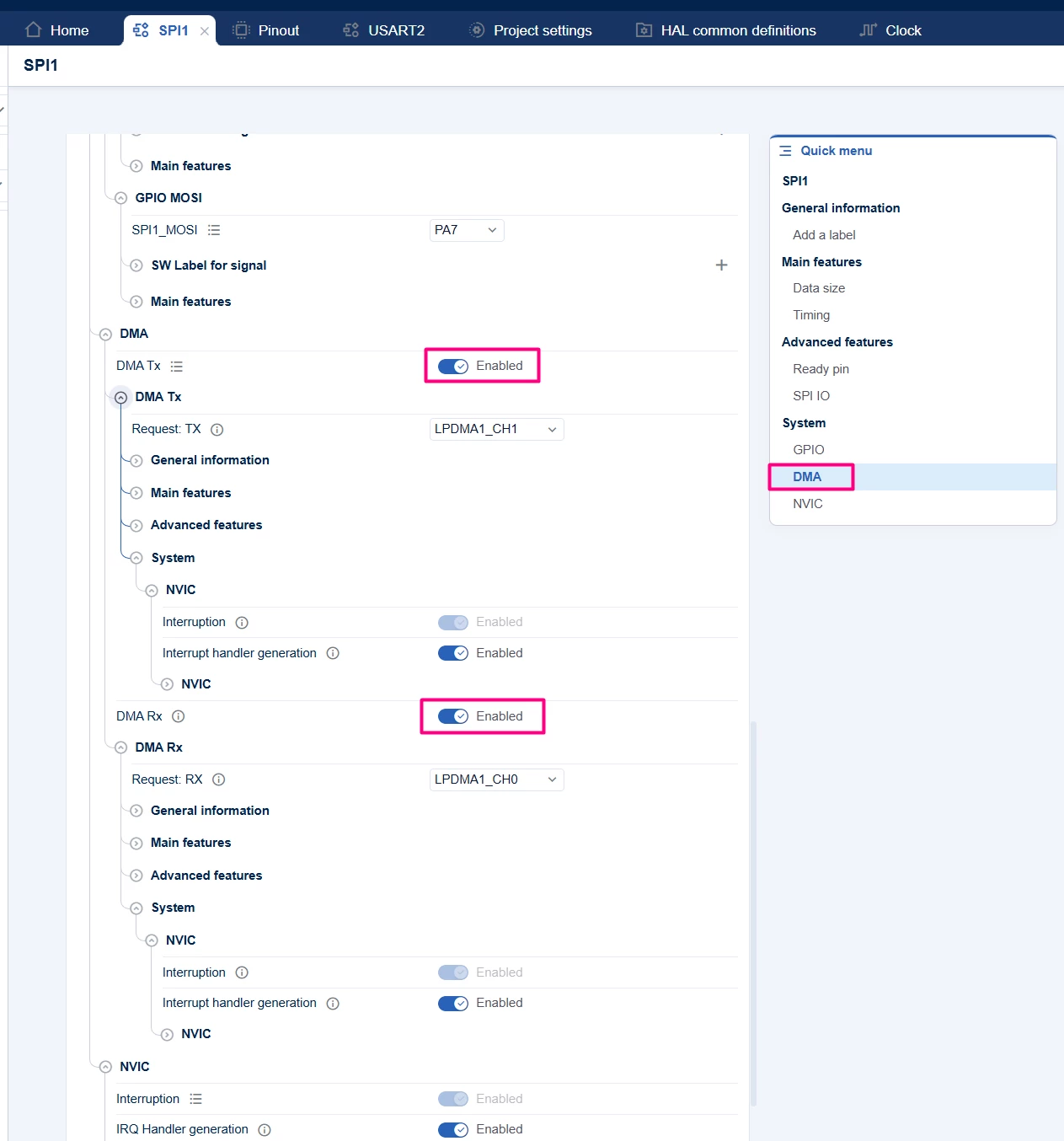Switch to the Pinout tab
The width and height of the screenshot is (1064, 1141).
[266, 30]
